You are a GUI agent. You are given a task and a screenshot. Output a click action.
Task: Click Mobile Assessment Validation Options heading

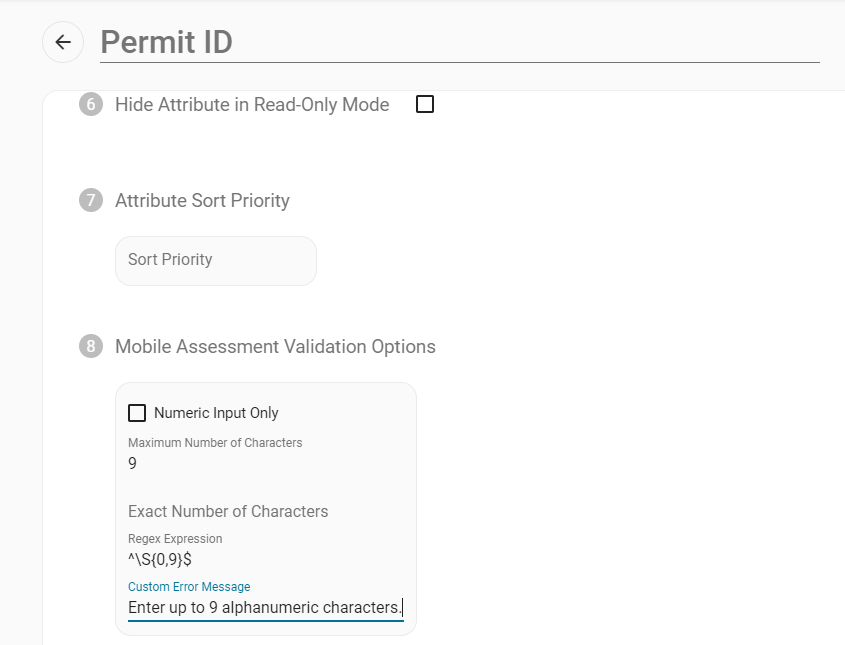(x=275, y=347)
